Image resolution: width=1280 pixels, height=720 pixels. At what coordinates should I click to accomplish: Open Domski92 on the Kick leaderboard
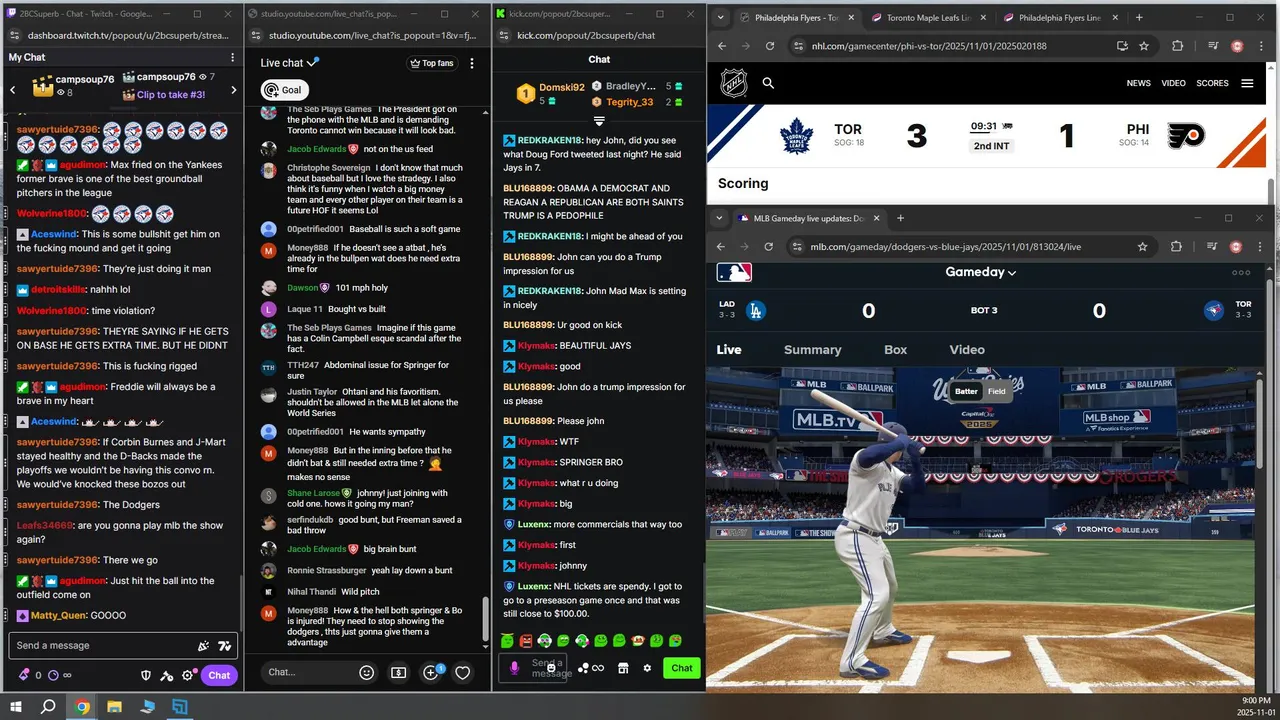[562, 87]
